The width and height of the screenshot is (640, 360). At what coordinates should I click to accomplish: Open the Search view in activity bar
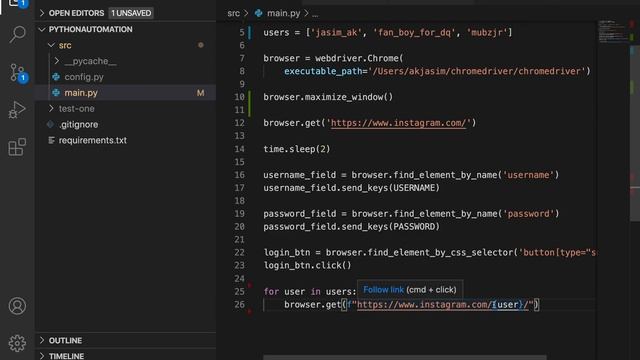18,35
